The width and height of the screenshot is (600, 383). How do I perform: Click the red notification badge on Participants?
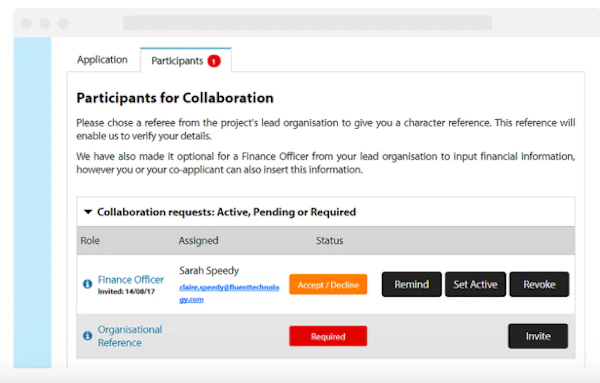214,61
